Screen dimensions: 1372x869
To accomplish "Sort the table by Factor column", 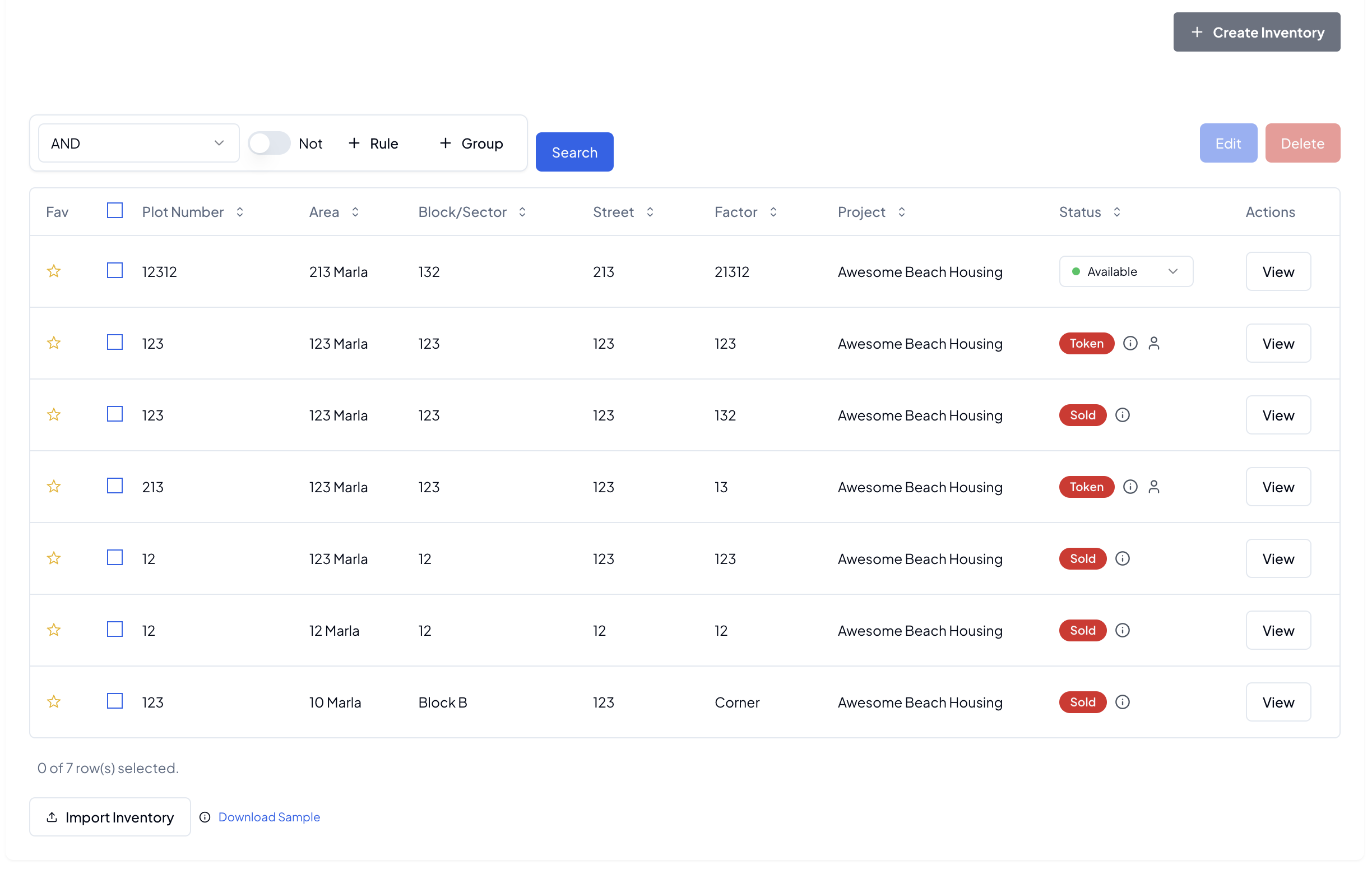I will [x=773, y=211].
